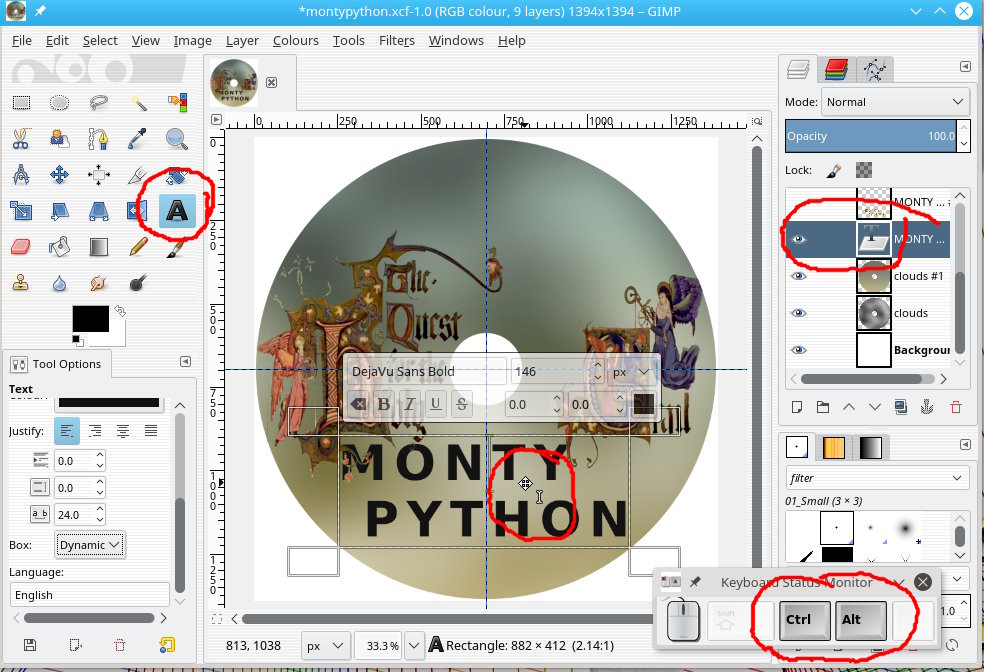Screen dimensions: 984x672
Task: Select the Bucket Fill tool
Action: tap(60, 246)
